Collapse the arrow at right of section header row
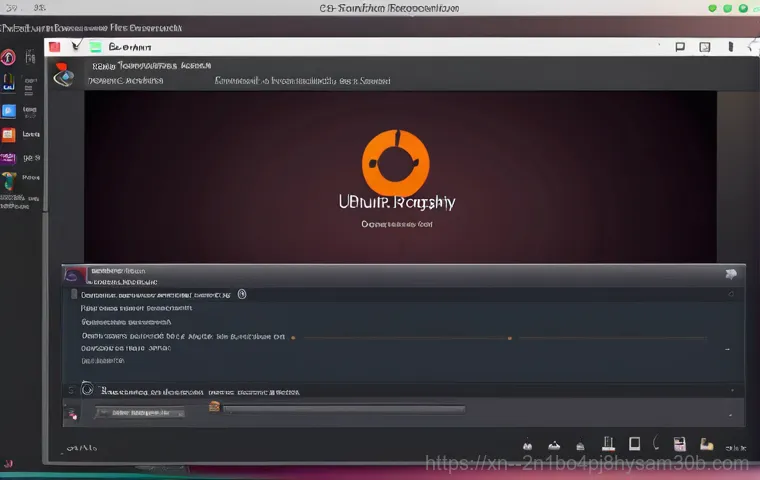Viewport: 760px width, 480px height. point(732,390)
